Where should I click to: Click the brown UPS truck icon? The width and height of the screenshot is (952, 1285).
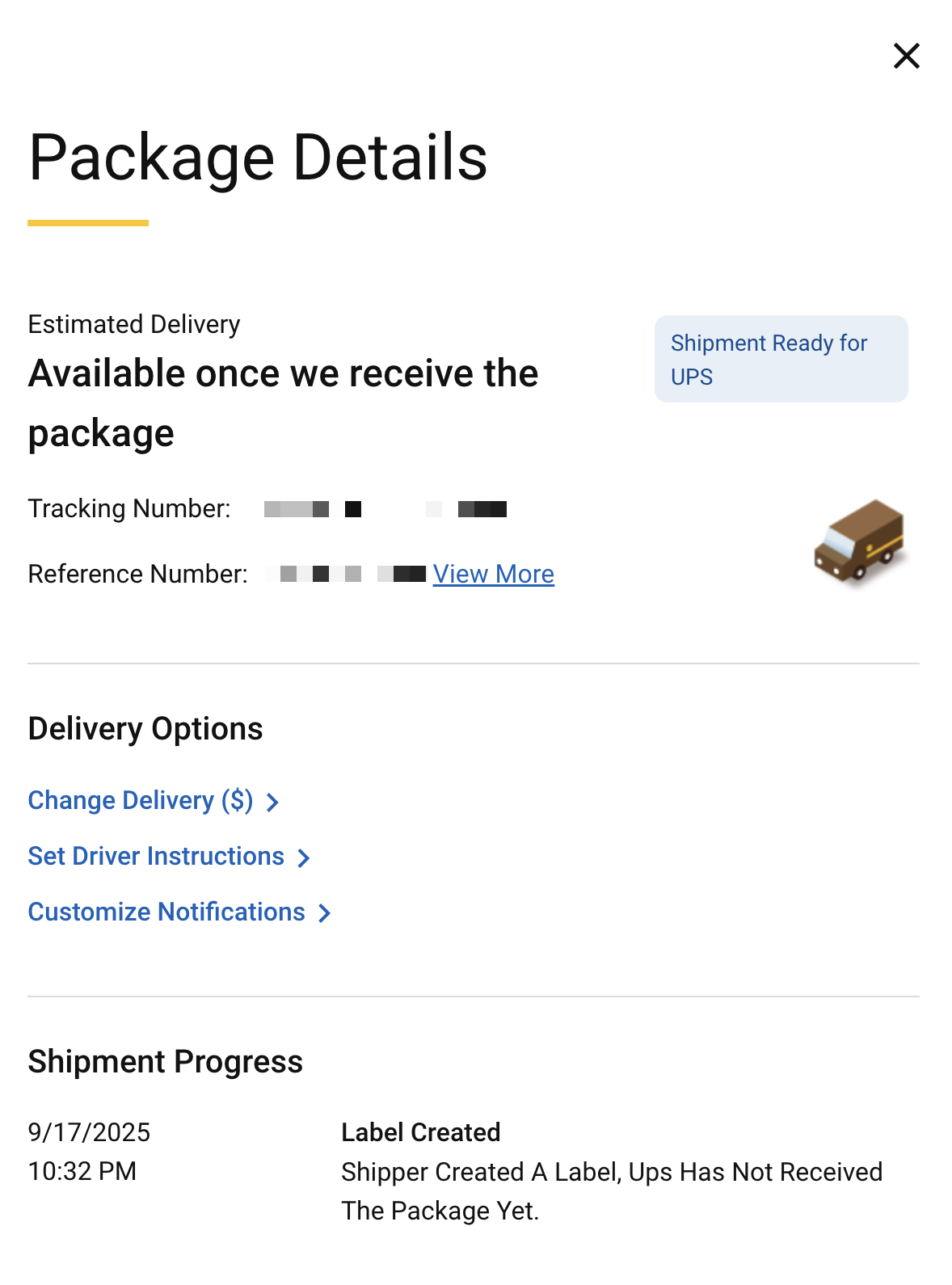(x=858, y=540)
